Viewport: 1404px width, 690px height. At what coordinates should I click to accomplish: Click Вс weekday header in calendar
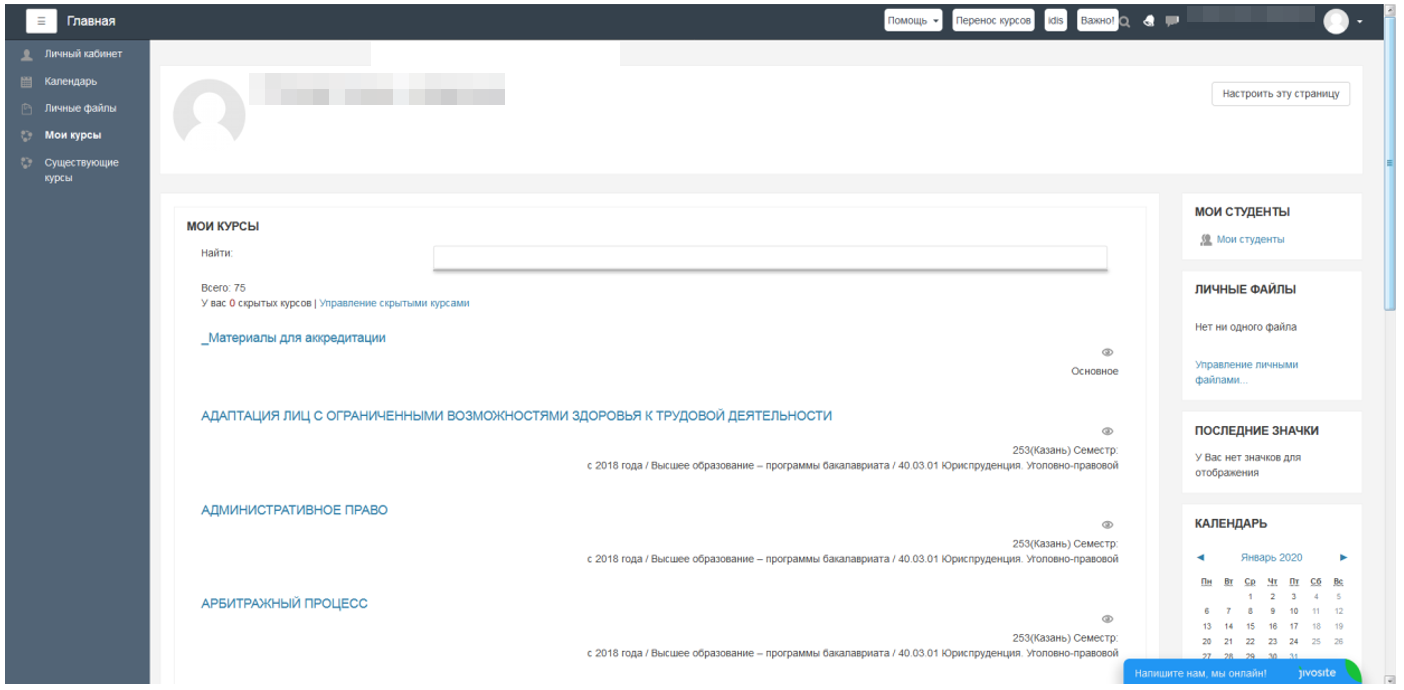(1339, 582)
